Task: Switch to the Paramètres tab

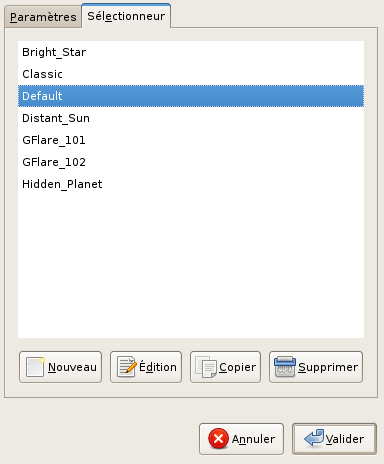Action: tap(43, 17)
